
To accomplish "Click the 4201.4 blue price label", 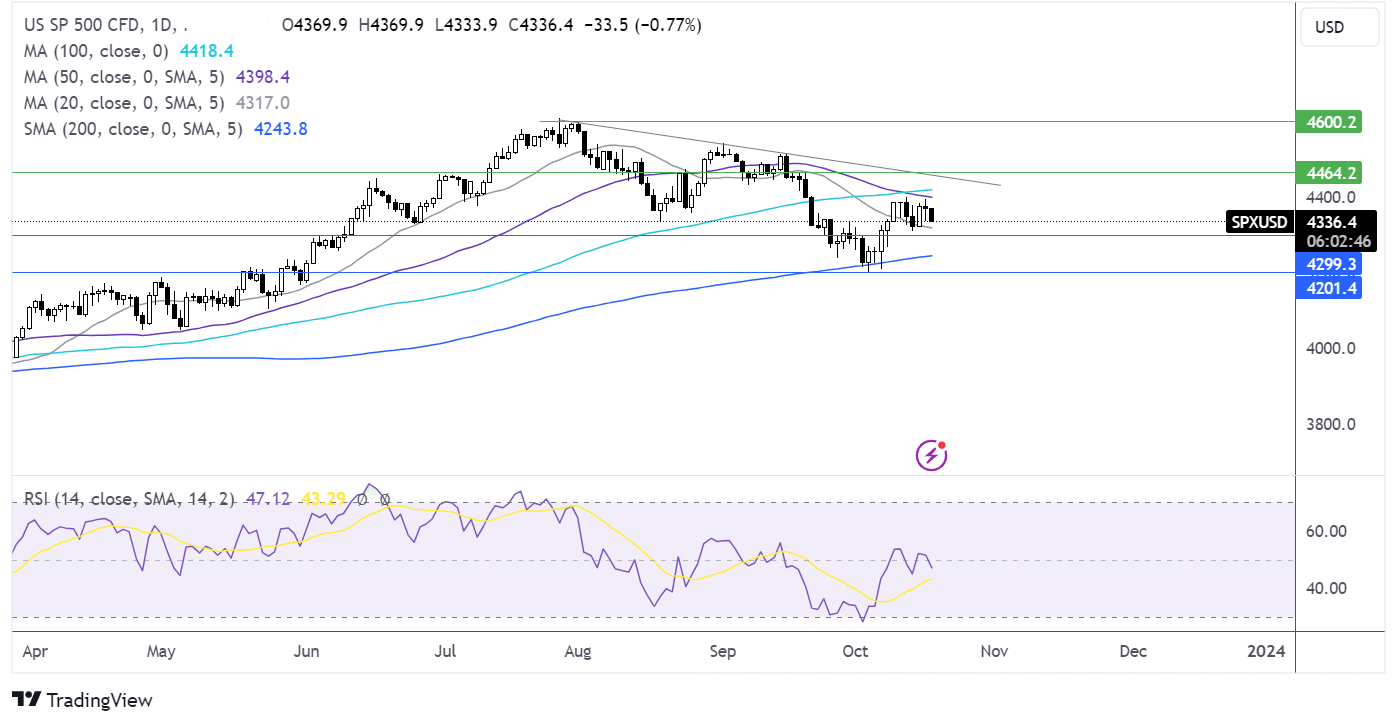I will click(x=1327, y=288).
